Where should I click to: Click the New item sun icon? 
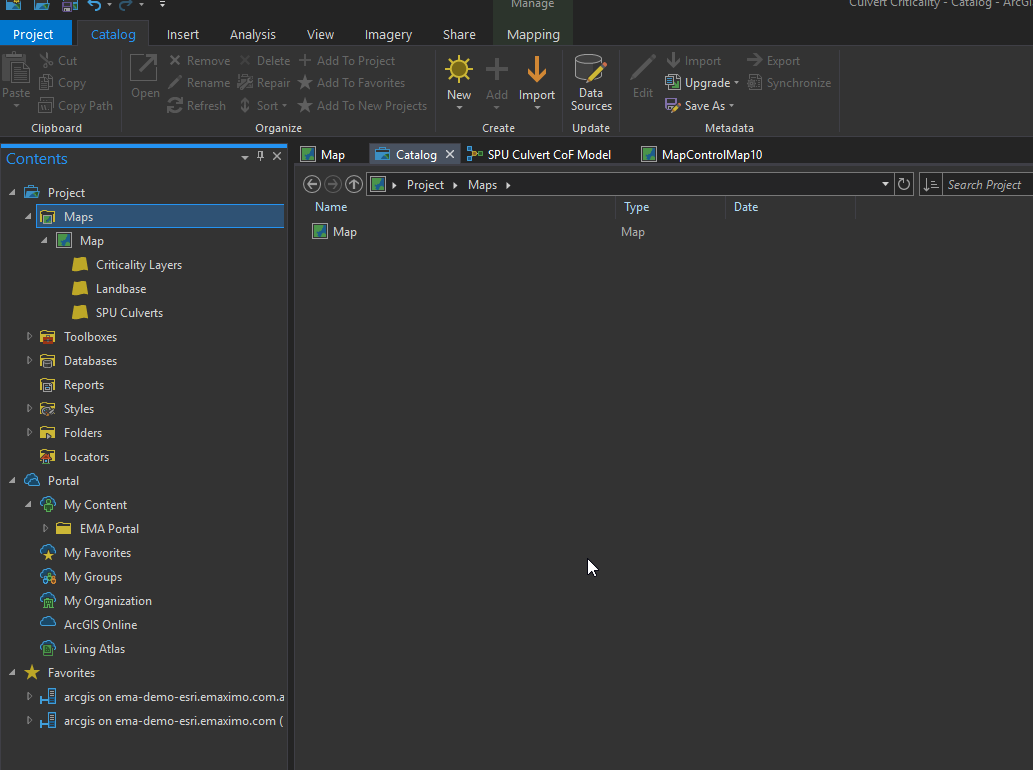(459, 70)
